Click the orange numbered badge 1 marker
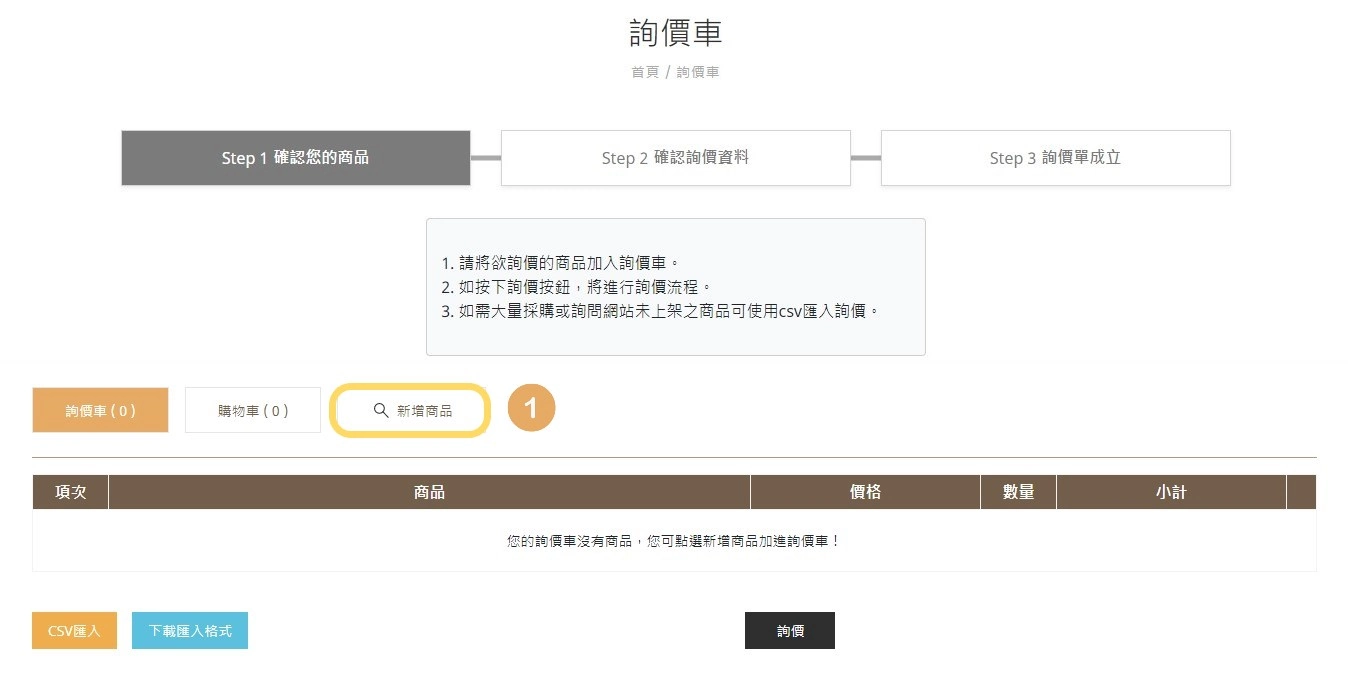Viewport: 1348px width, 687px height. tap(531, 408)
